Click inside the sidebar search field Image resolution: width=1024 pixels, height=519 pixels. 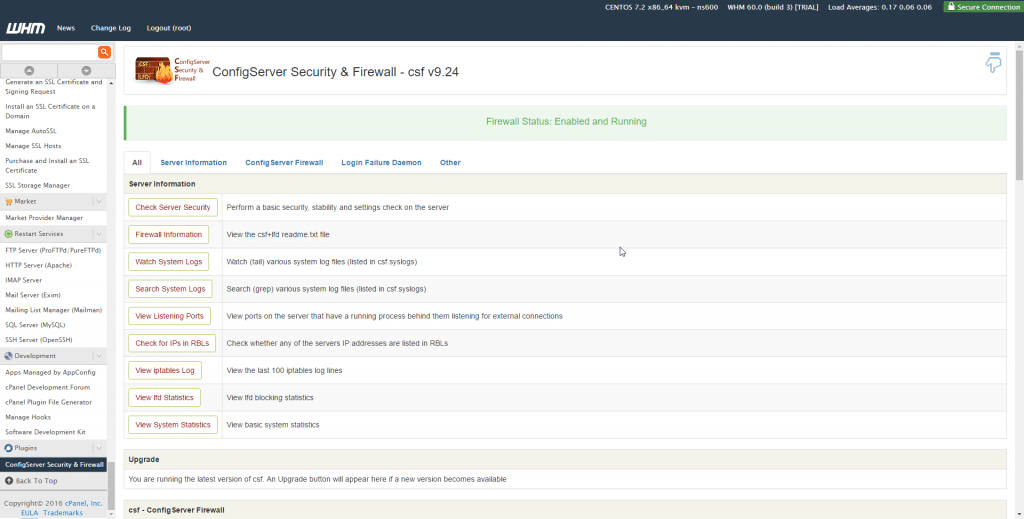50,52
